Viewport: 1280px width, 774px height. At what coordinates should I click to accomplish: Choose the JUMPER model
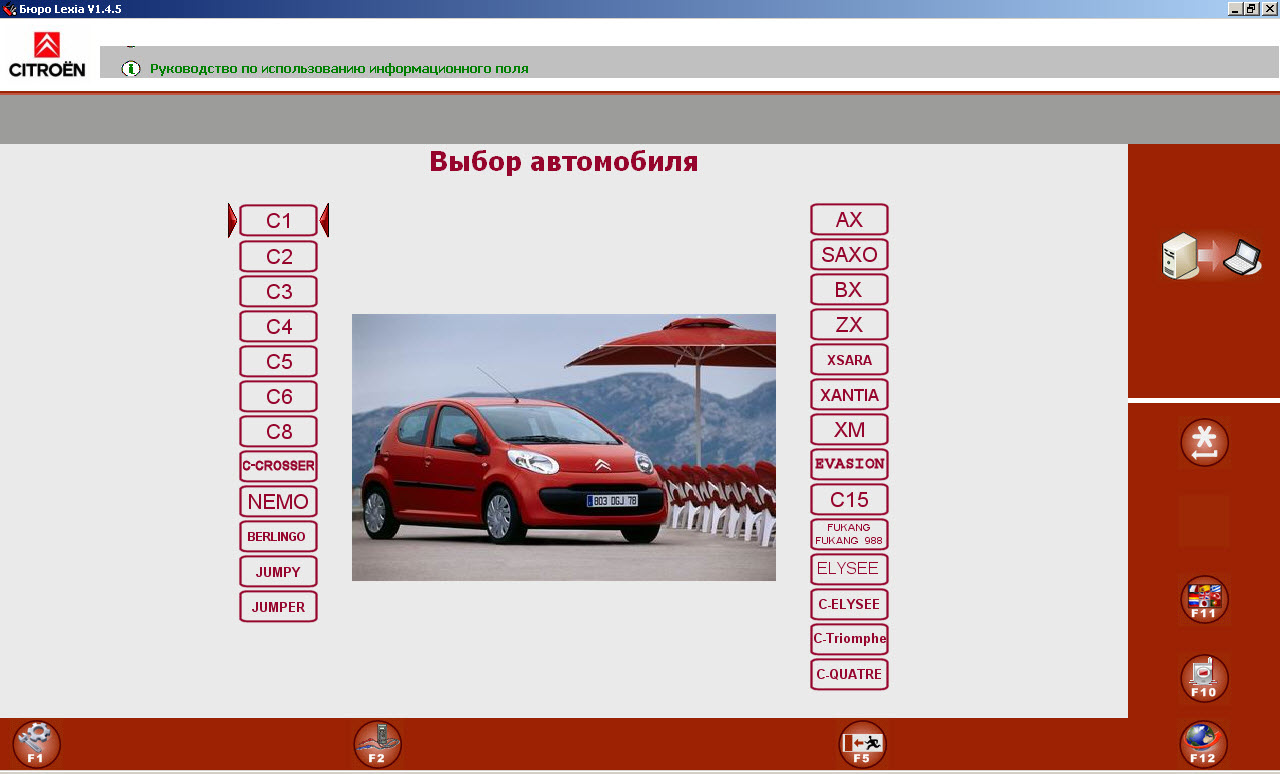point(278,606)
